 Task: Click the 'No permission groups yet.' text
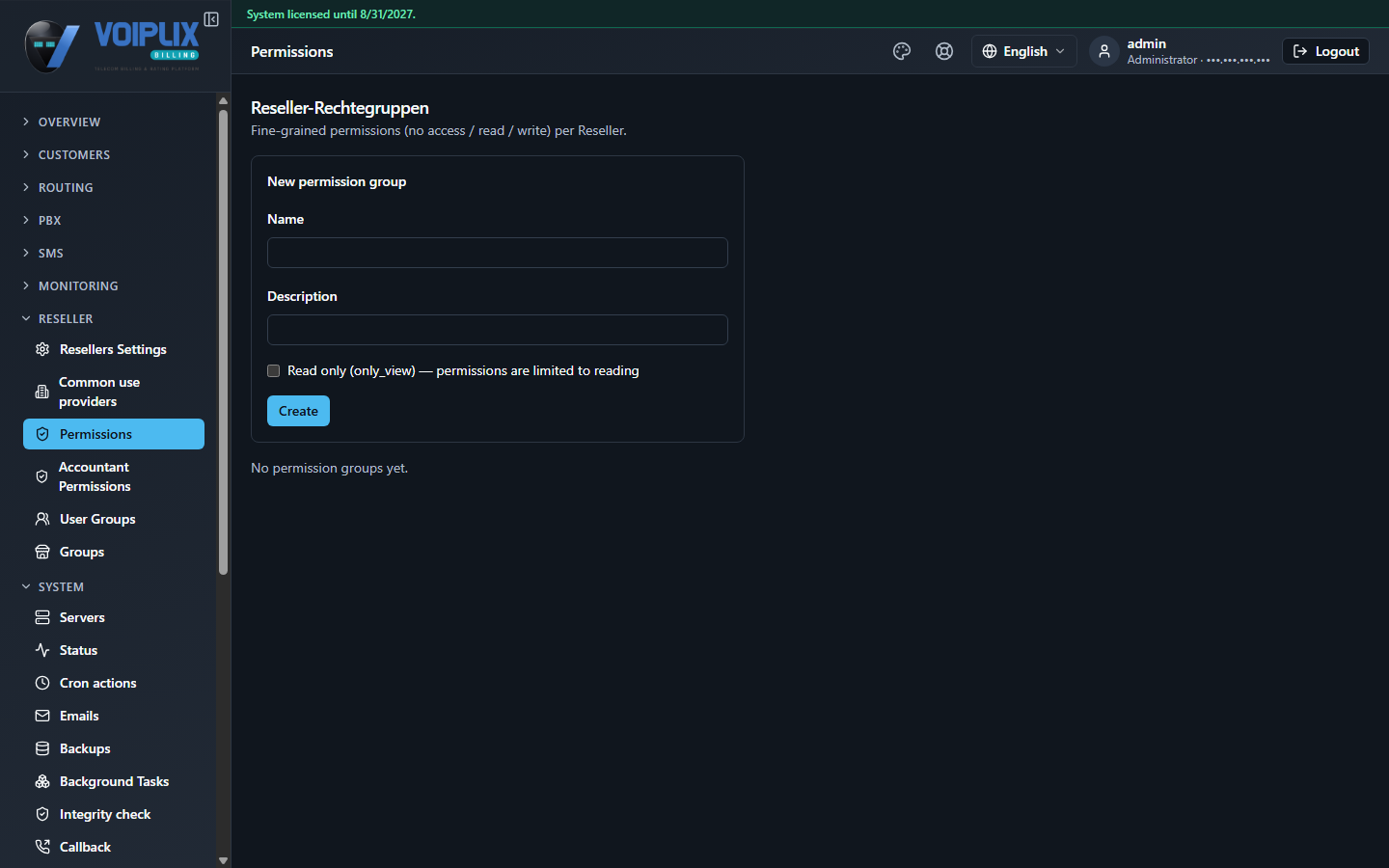point(329,468)
